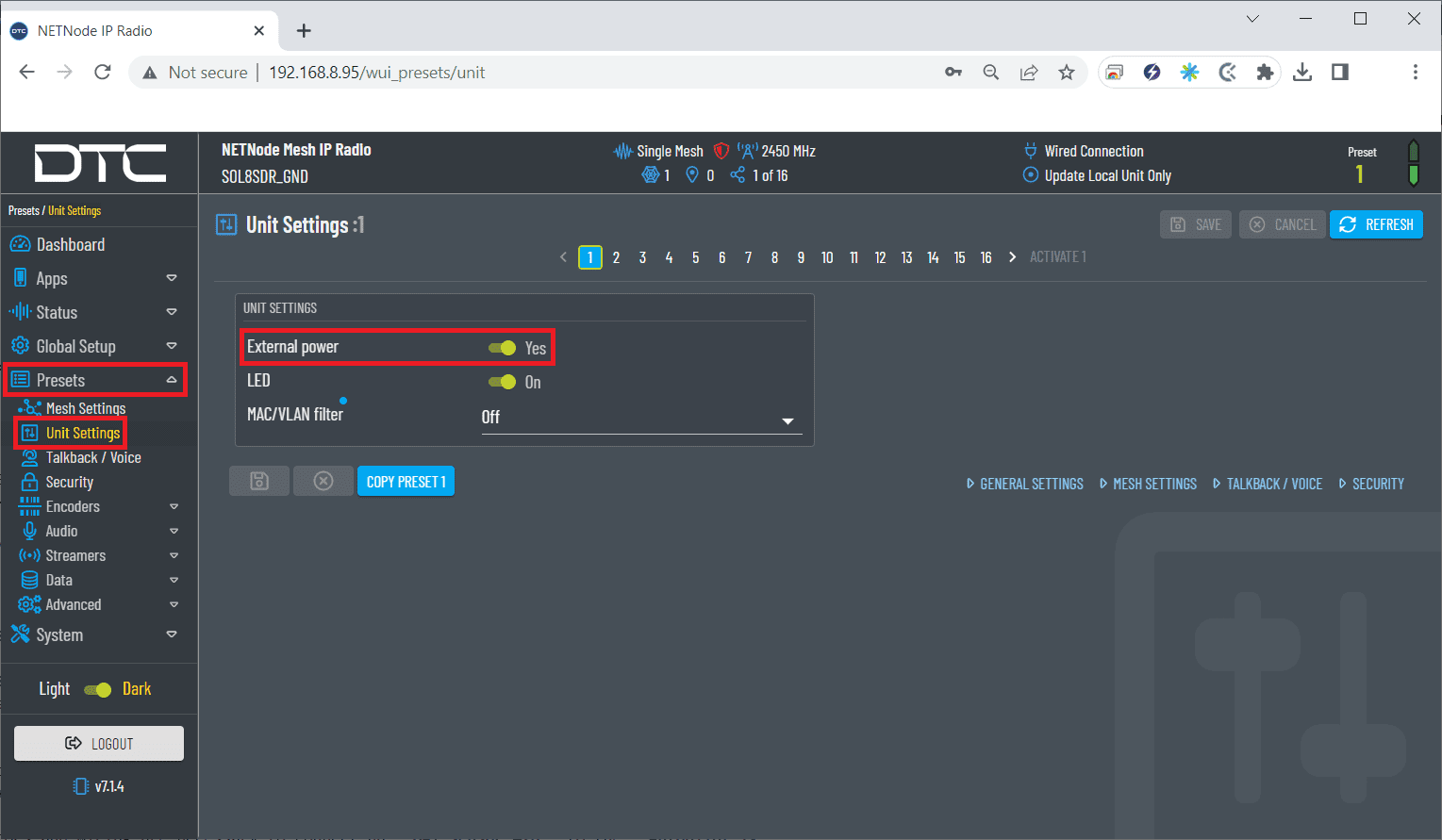This screenshot has width=1442, height=840.
Task: Click the firmware chip icon beside v7.1.4
Action: tap(81, 786)
